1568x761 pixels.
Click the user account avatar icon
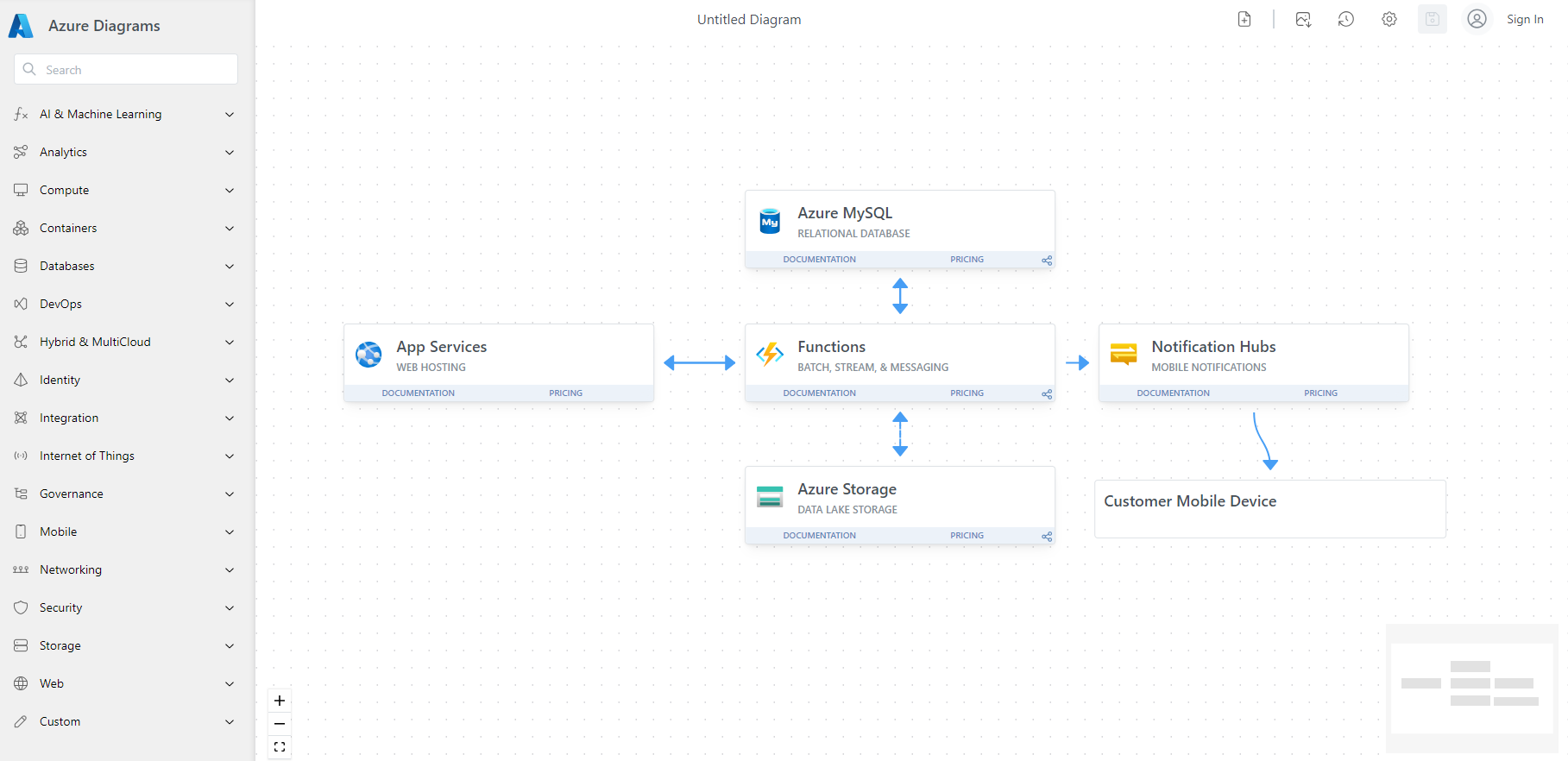coord(1477,19)
